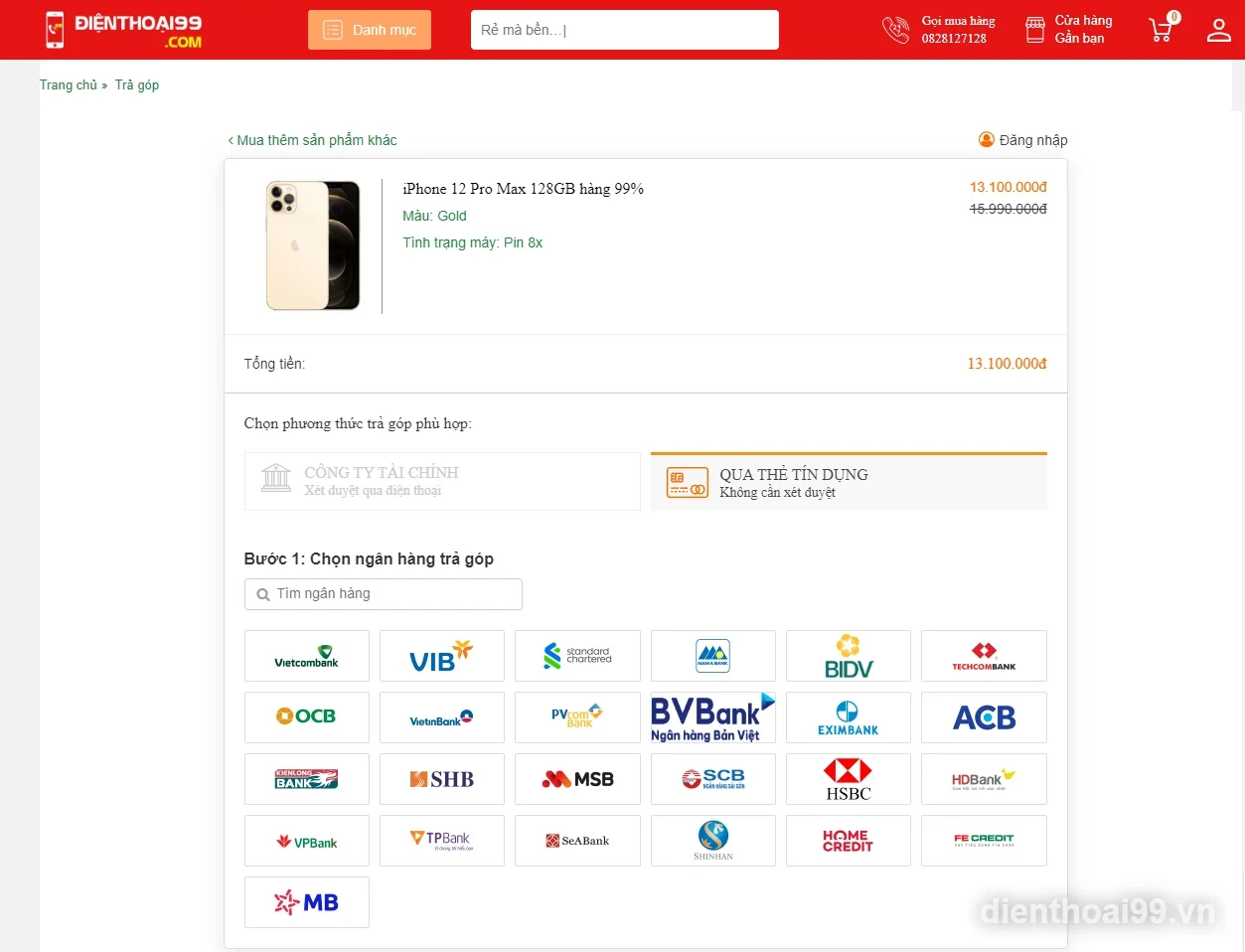Click the nearby store icon
The height and width of the screenshot is (952, 1245).
(1035, 30)
